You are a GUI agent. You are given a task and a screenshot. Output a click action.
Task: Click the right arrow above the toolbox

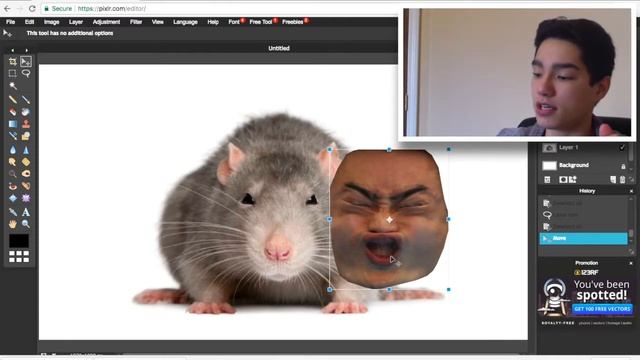point(27,50)
